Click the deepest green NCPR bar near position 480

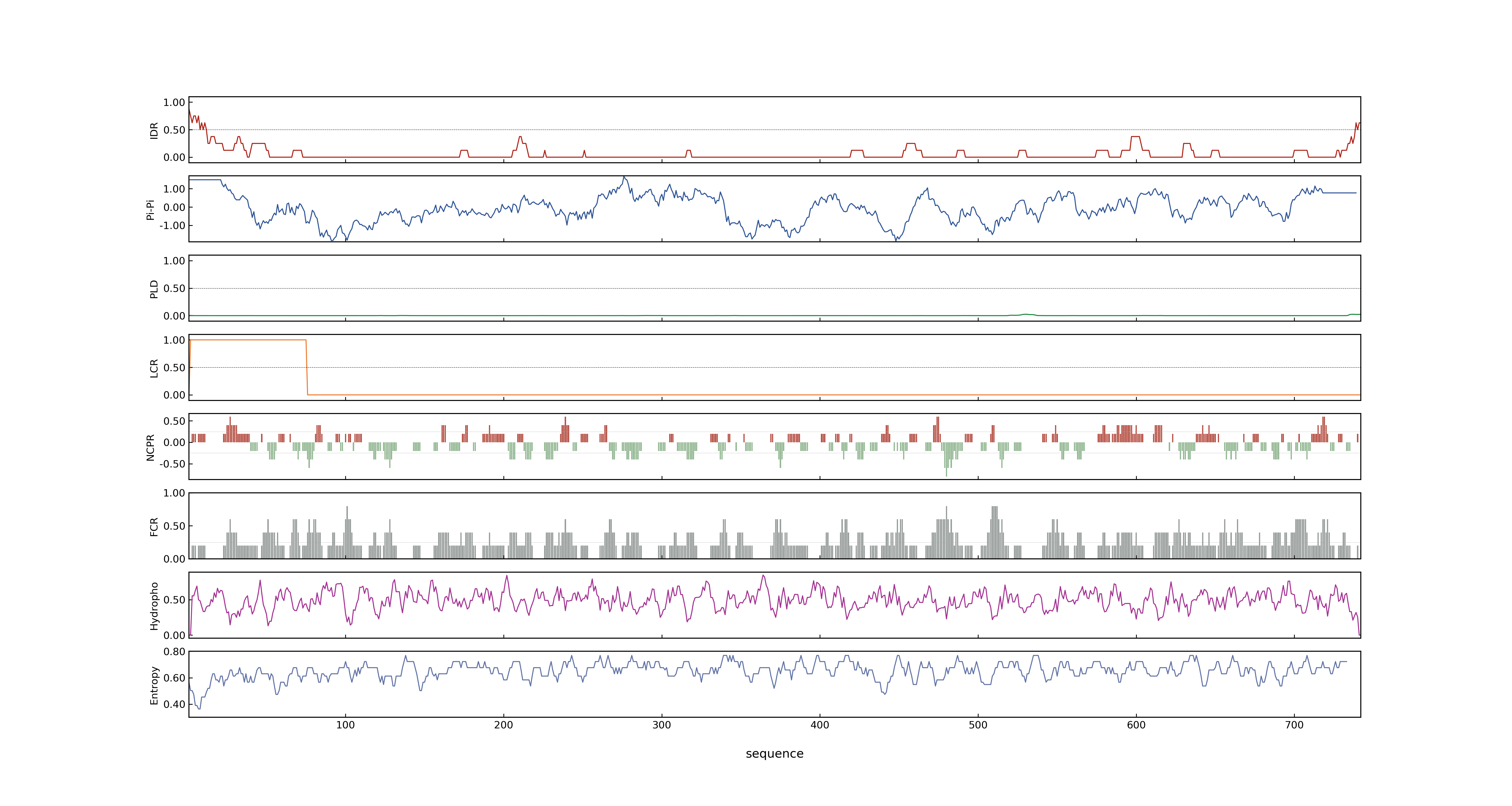[x=946, y=459]
